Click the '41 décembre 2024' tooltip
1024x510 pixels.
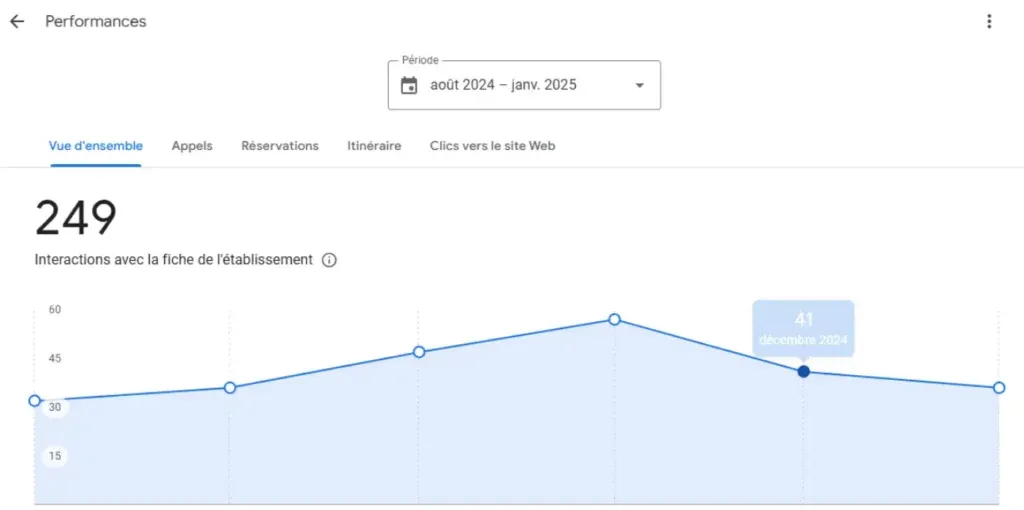(803, 327)
